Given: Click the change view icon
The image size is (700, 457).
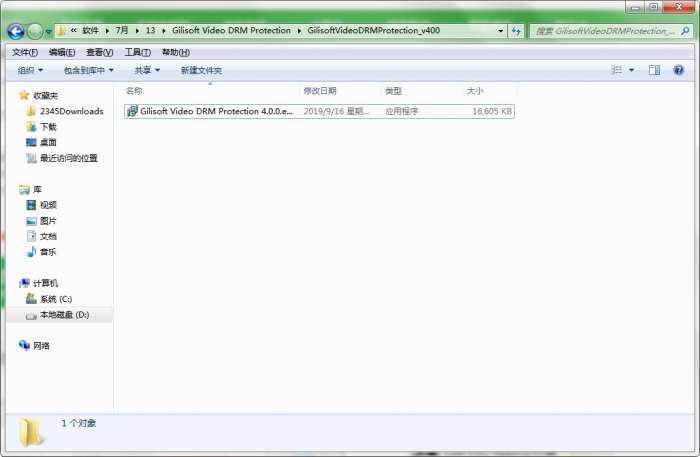Looking at the screenshot, I should point(617,70).
